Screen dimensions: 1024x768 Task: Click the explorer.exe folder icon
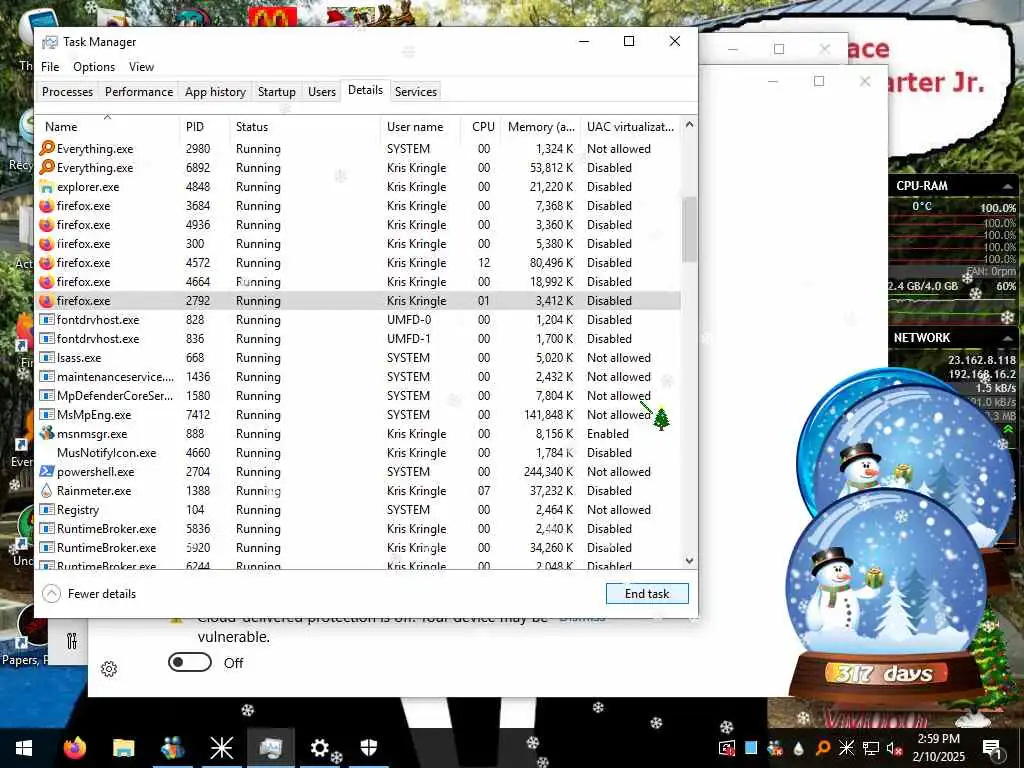coord(46,187)
